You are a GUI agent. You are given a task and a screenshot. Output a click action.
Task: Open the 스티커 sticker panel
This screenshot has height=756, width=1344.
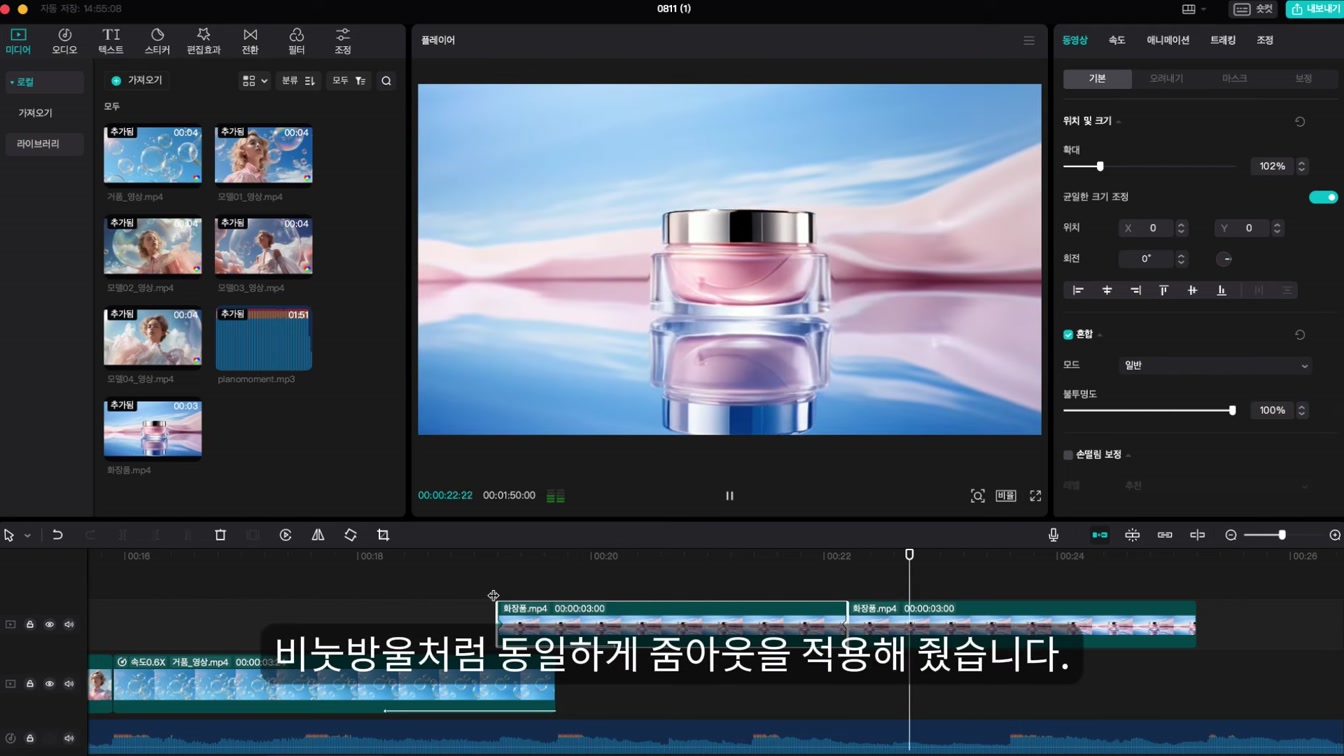(157, 41)
